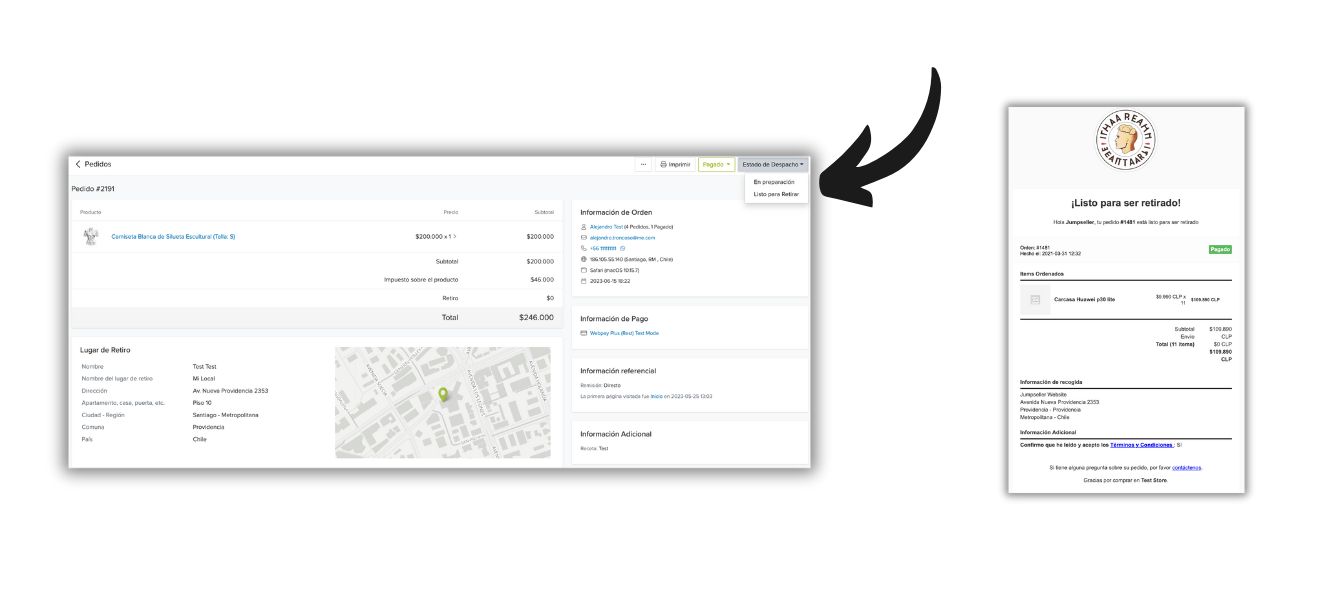Click the customer phone number link
Image resolution: width=1320 pixels, height=600 pixels.
click(603, 248)
